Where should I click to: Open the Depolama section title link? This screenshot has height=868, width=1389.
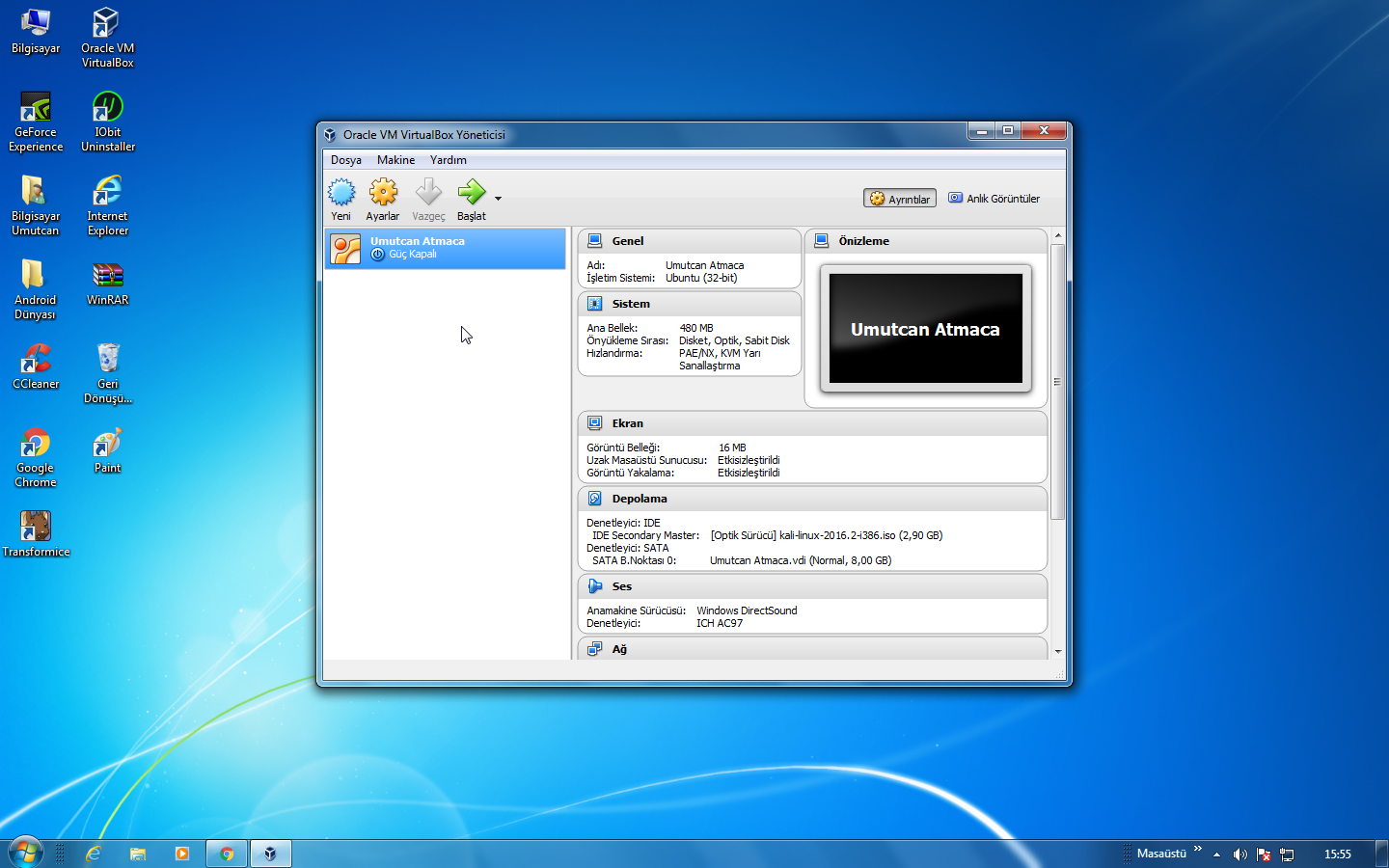640,499
